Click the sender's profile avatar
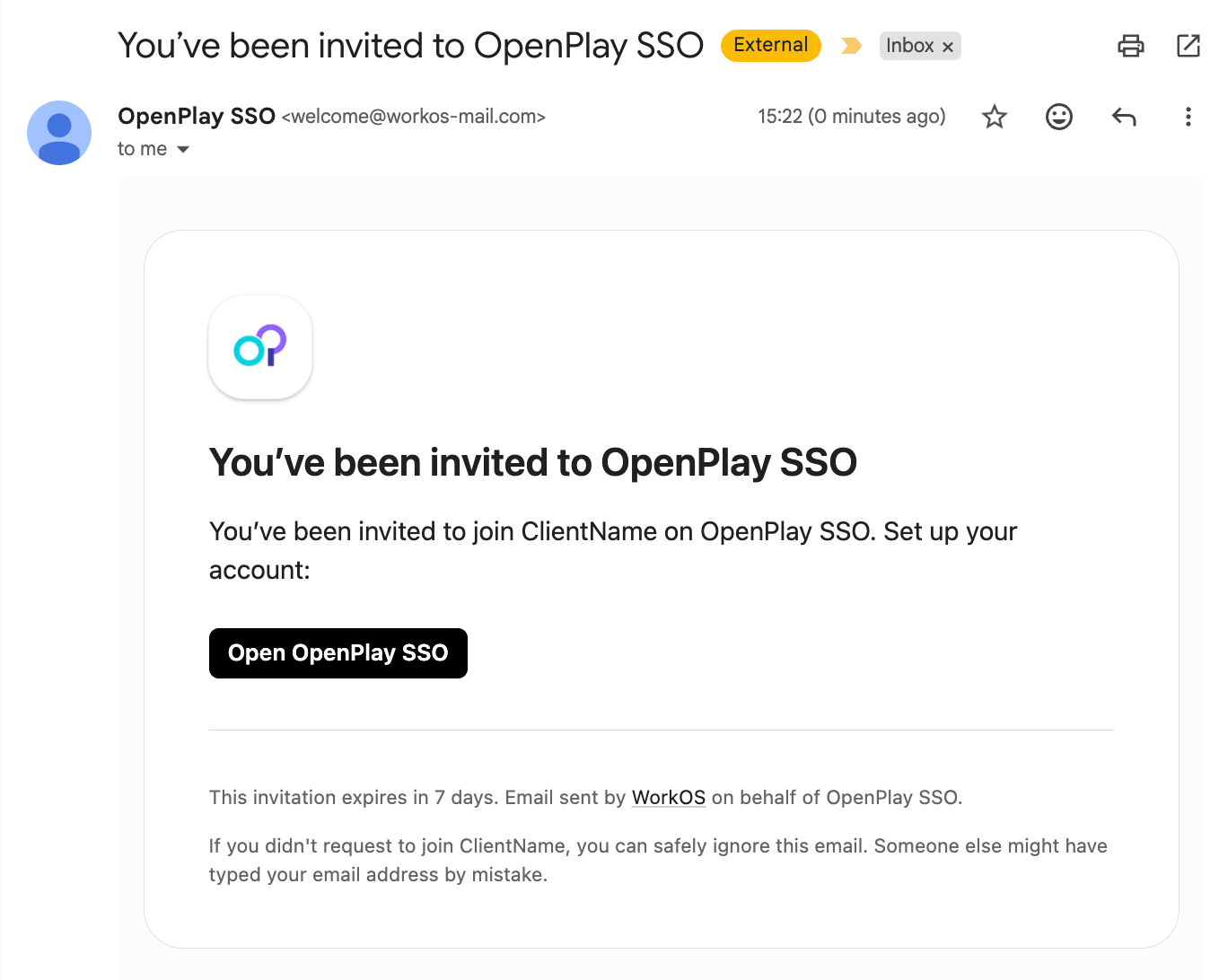The height and width of the screenshot is (980, 1219). [x=59, y=133]
